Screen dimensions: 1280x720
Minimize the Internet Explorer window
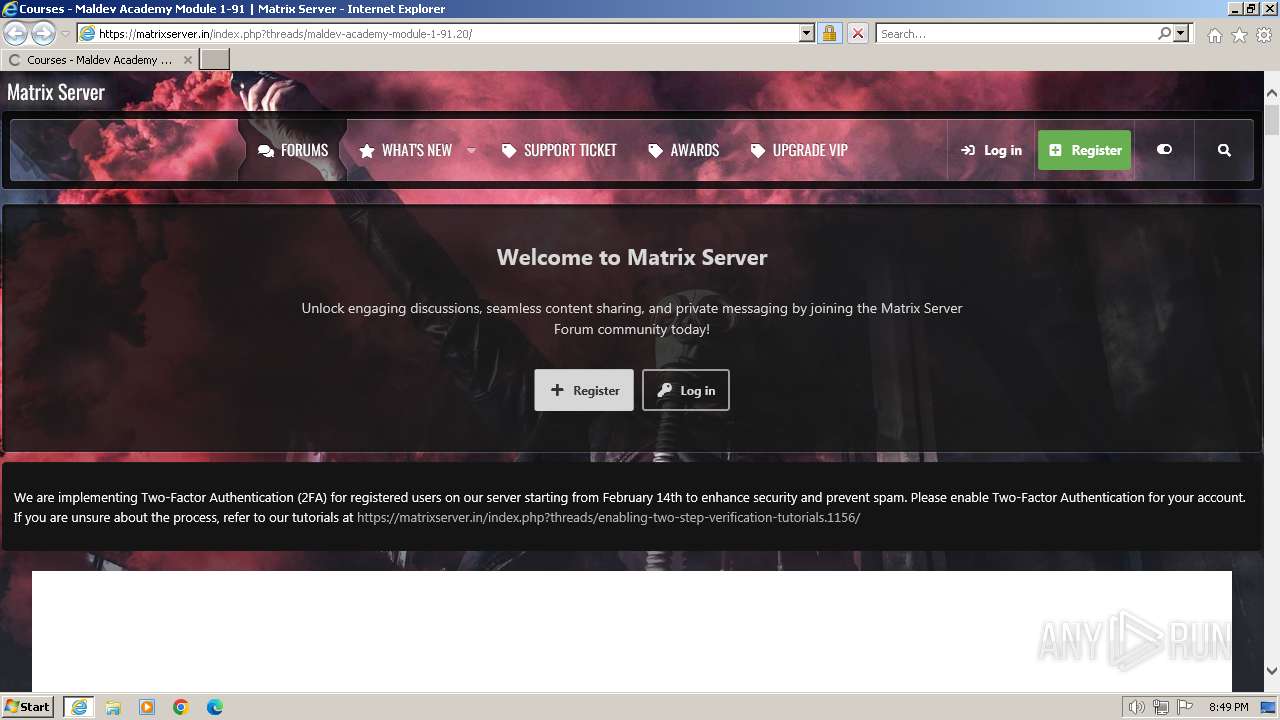click(1235, 9)
